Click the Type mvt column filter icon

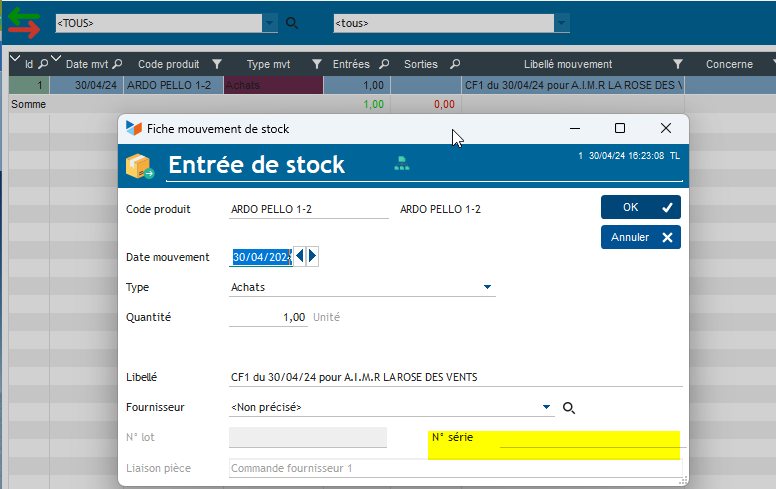click(317, 64)
